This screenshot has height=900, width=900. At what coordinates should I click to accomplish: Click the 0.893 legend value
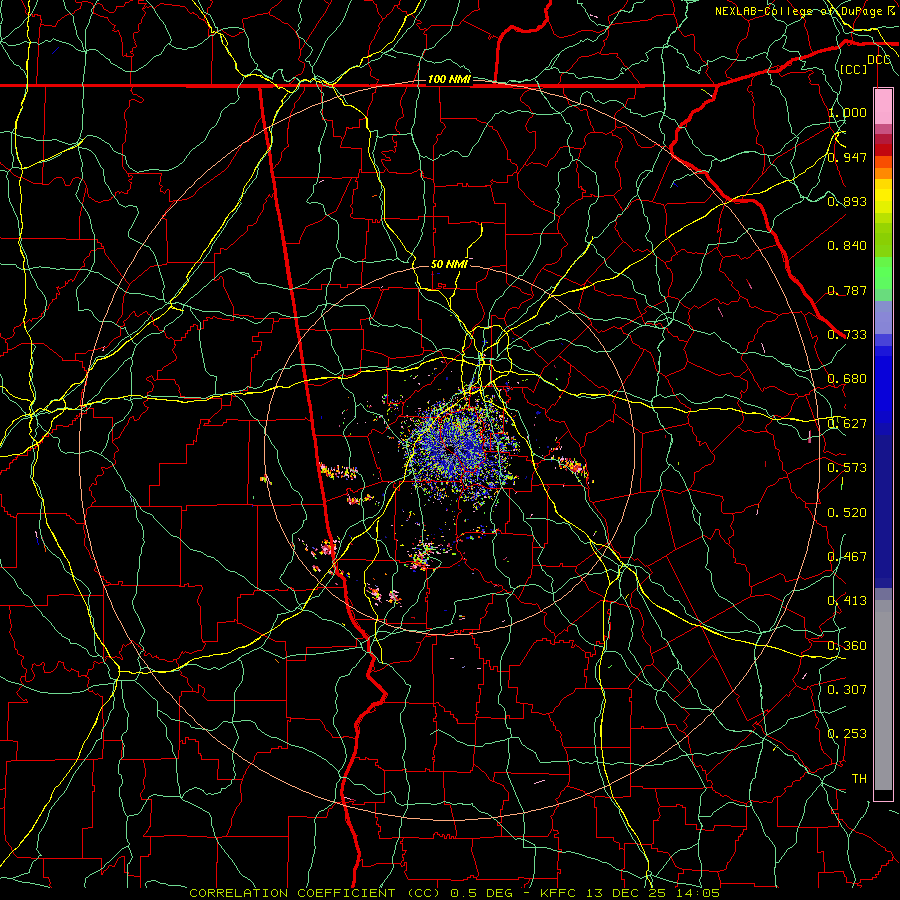pyautogui.click(x=847, y=201)
